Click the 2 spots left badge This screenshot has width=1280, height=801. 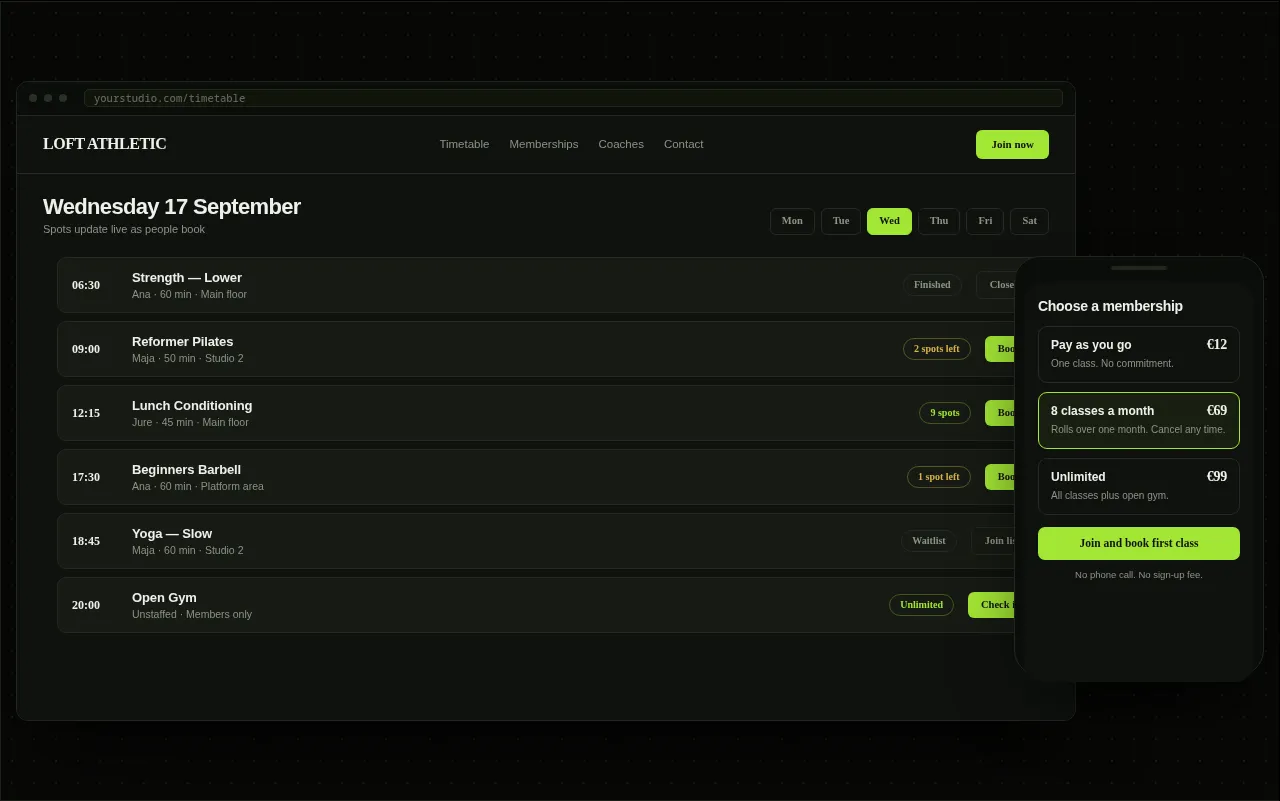[937, 349]
